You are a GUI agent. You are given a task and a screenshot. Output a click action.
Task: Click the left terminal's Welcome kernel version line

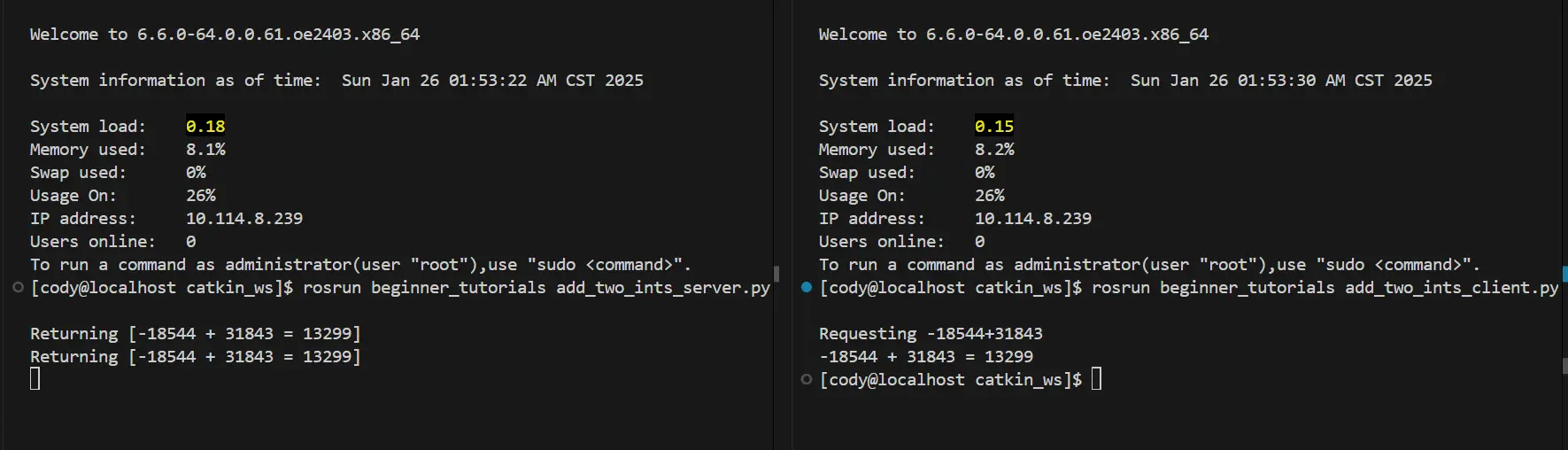(x=225, y=34)
